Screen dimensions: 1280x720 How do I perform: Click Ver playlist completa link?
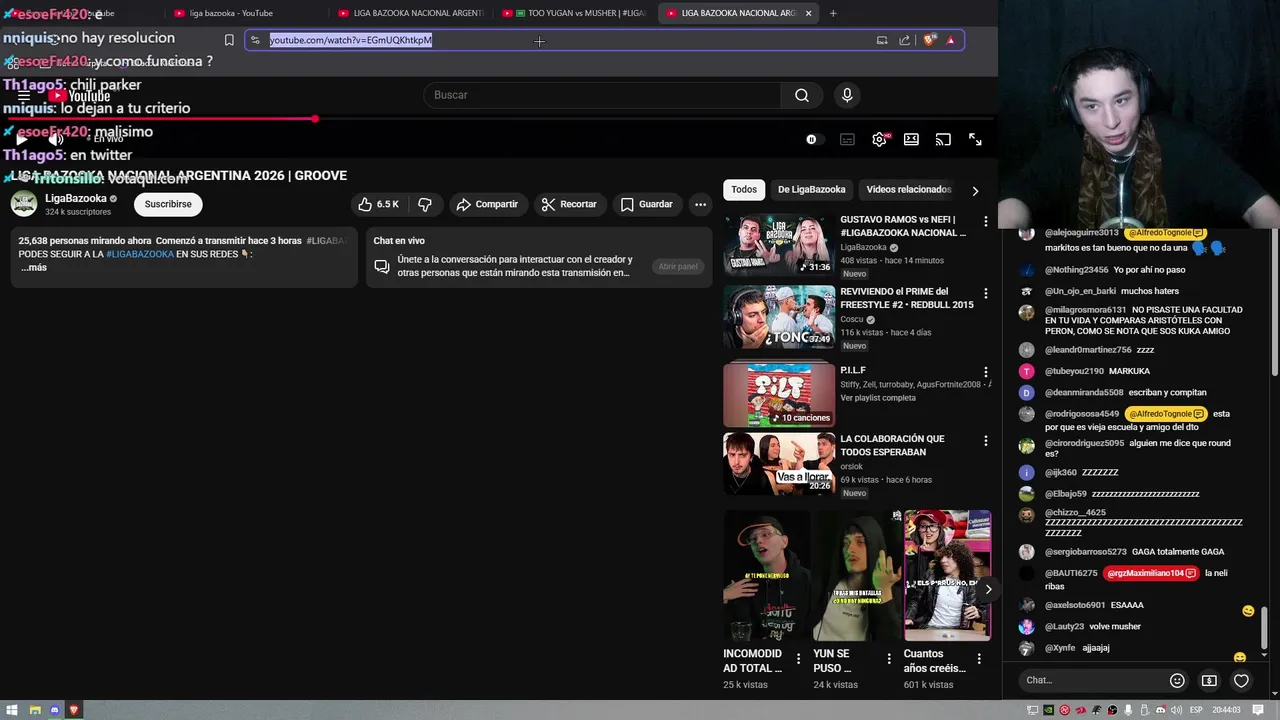click(878, 398)
